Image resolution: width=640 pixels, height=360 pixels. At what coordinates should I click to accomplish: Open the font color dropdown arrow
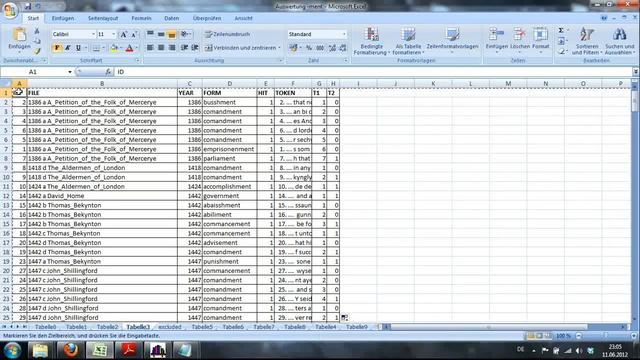(x=136, y=48)
